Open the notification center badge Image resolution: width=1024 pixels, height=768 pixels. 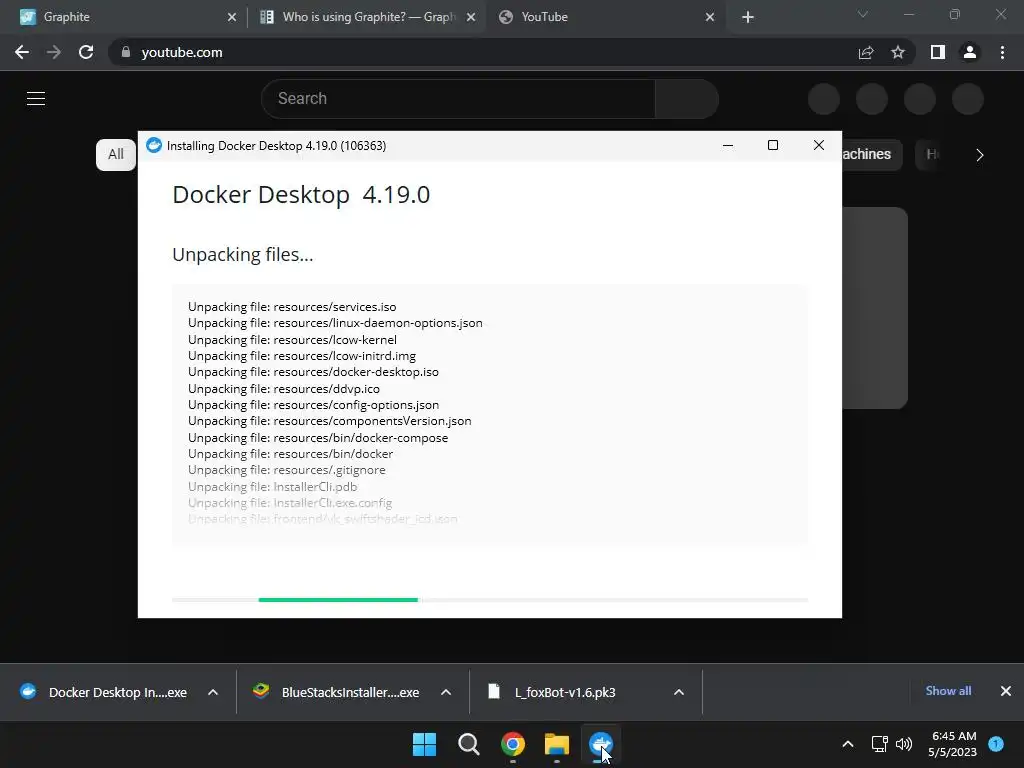pos(996,744)
